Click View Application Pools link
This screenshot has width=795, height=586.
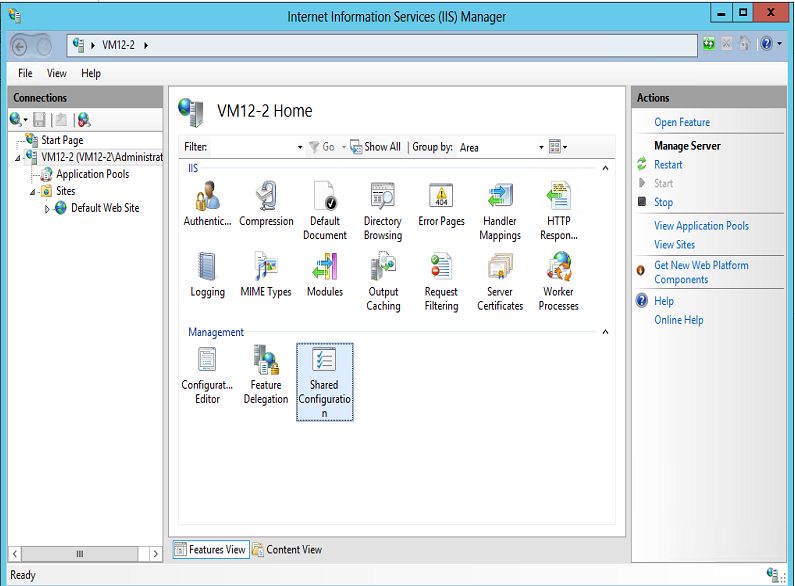[701, 226]
